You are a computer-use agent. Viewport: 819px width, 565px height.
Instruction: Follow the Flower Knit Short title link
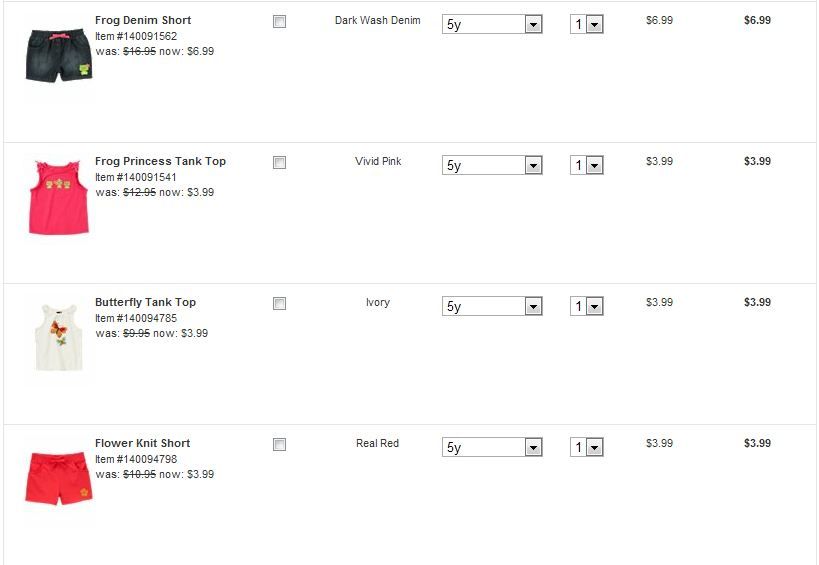142,443
